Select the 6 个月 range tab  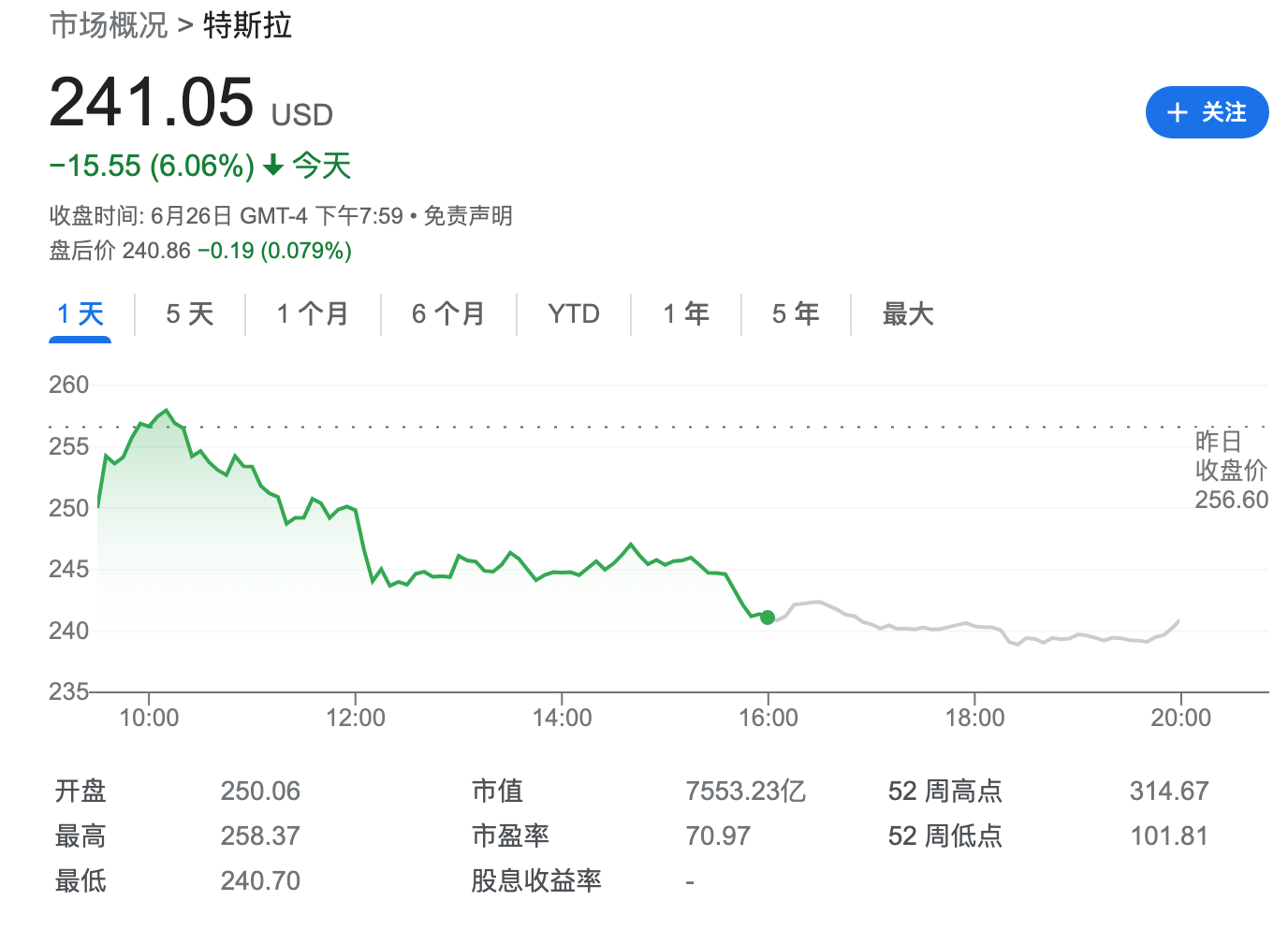(x=448, y=314)
